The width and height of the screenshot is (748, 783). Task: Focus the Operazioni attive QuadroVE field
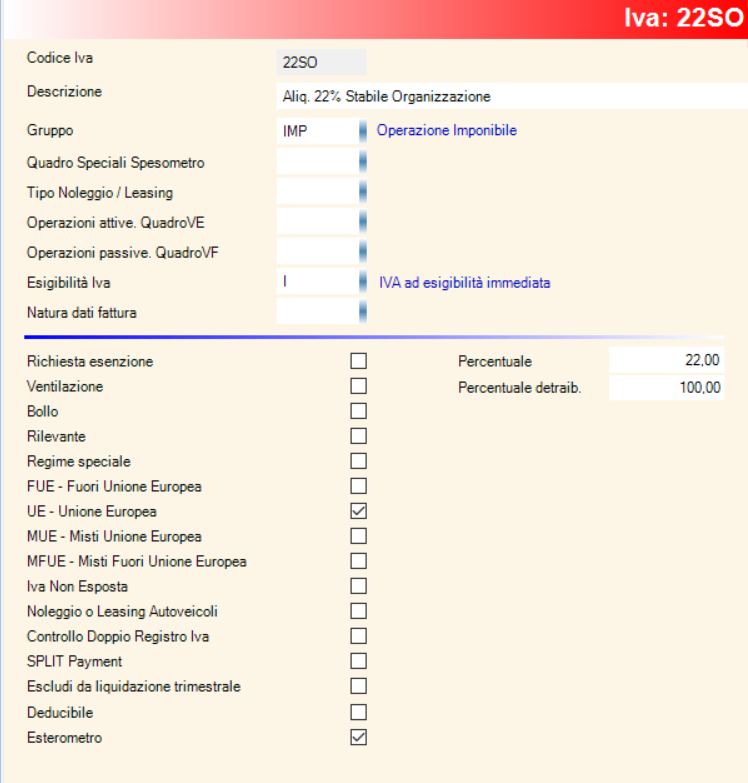click(318, 222)
